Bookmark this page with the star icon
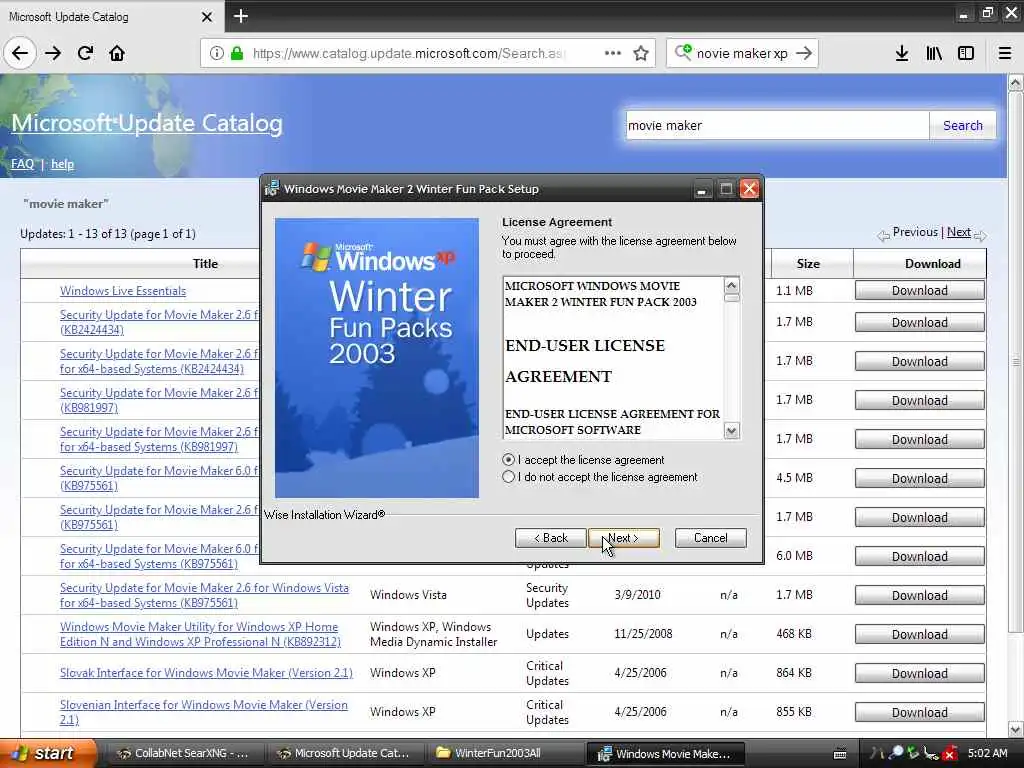This screenshot has width=1024, height=768. coord(641,54)
